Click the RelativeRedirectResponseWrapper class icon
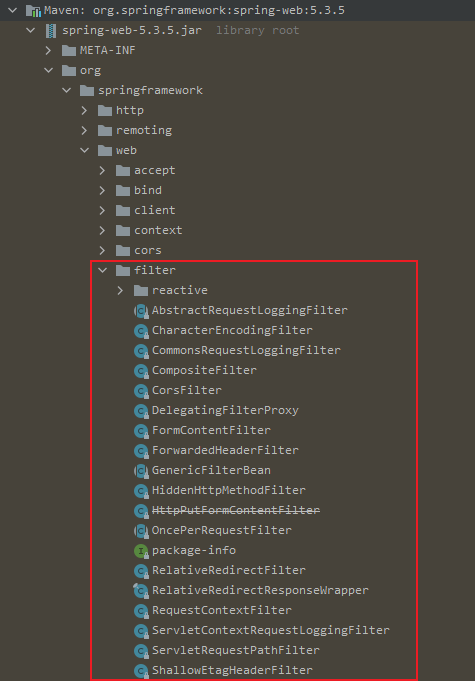 [141, 591]
